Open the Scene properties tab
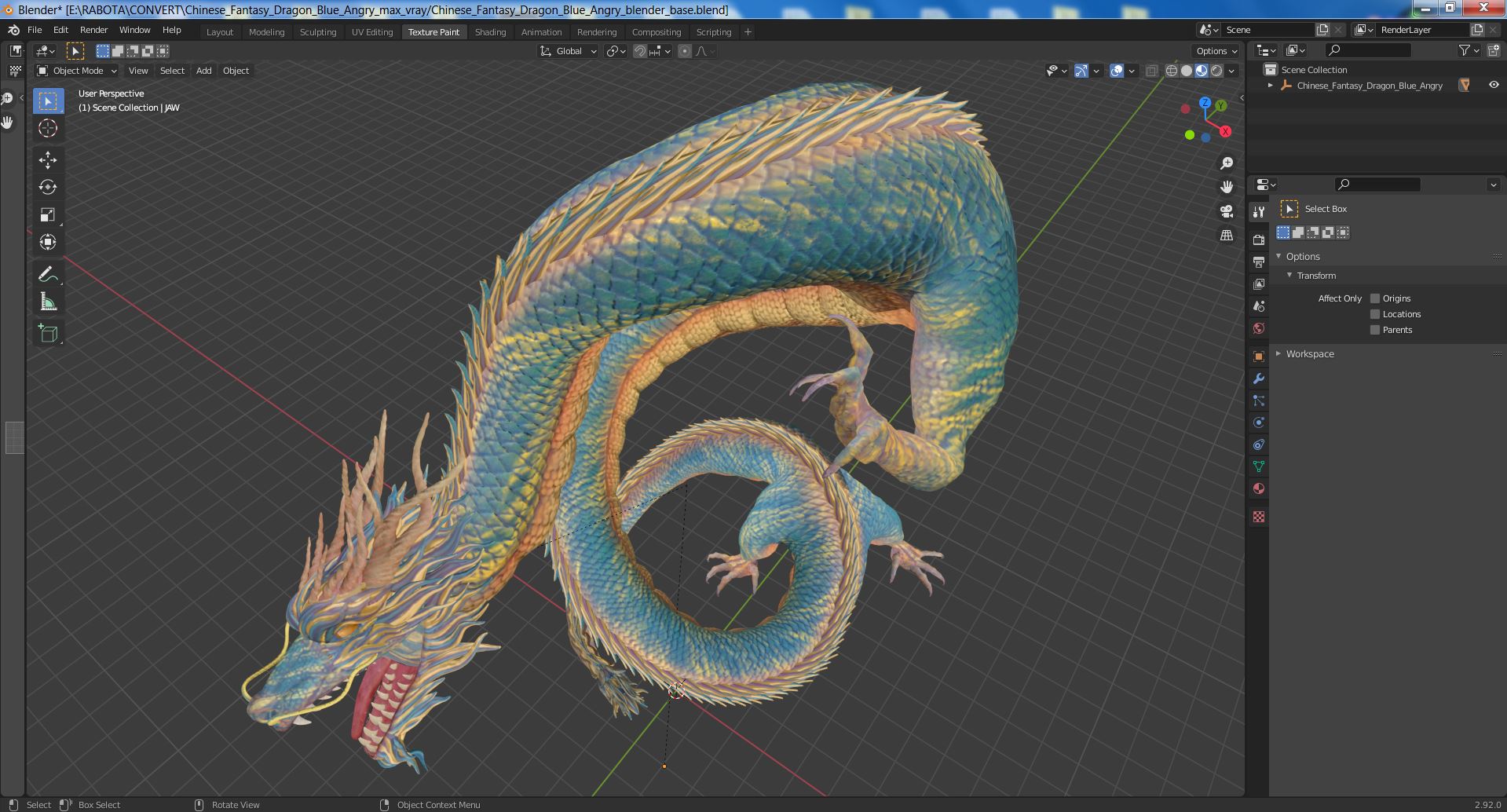This screenshot has width=1507, height=812. [1259, 305]
